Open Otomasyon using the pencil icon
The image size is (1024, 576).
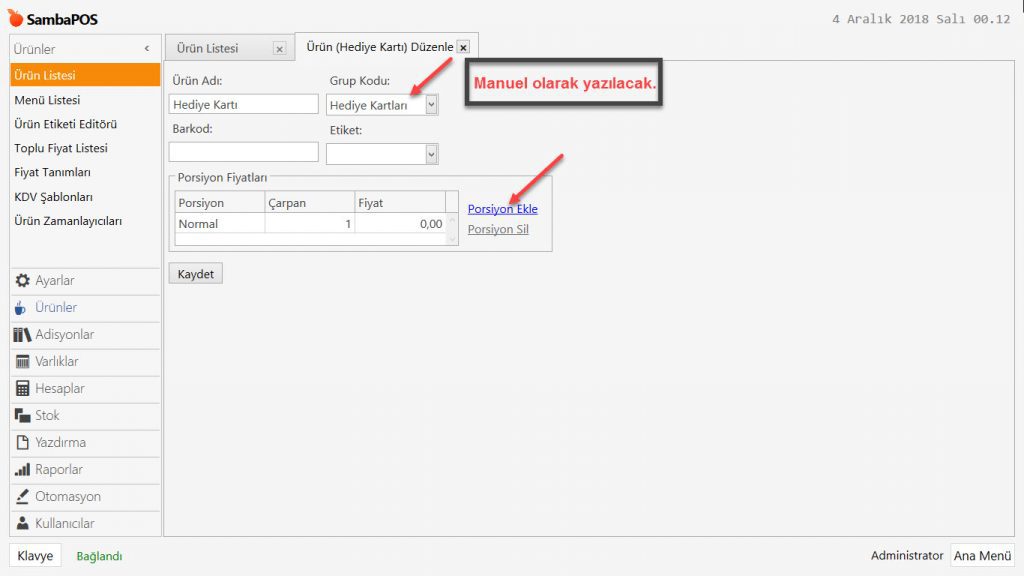(22, 497)
